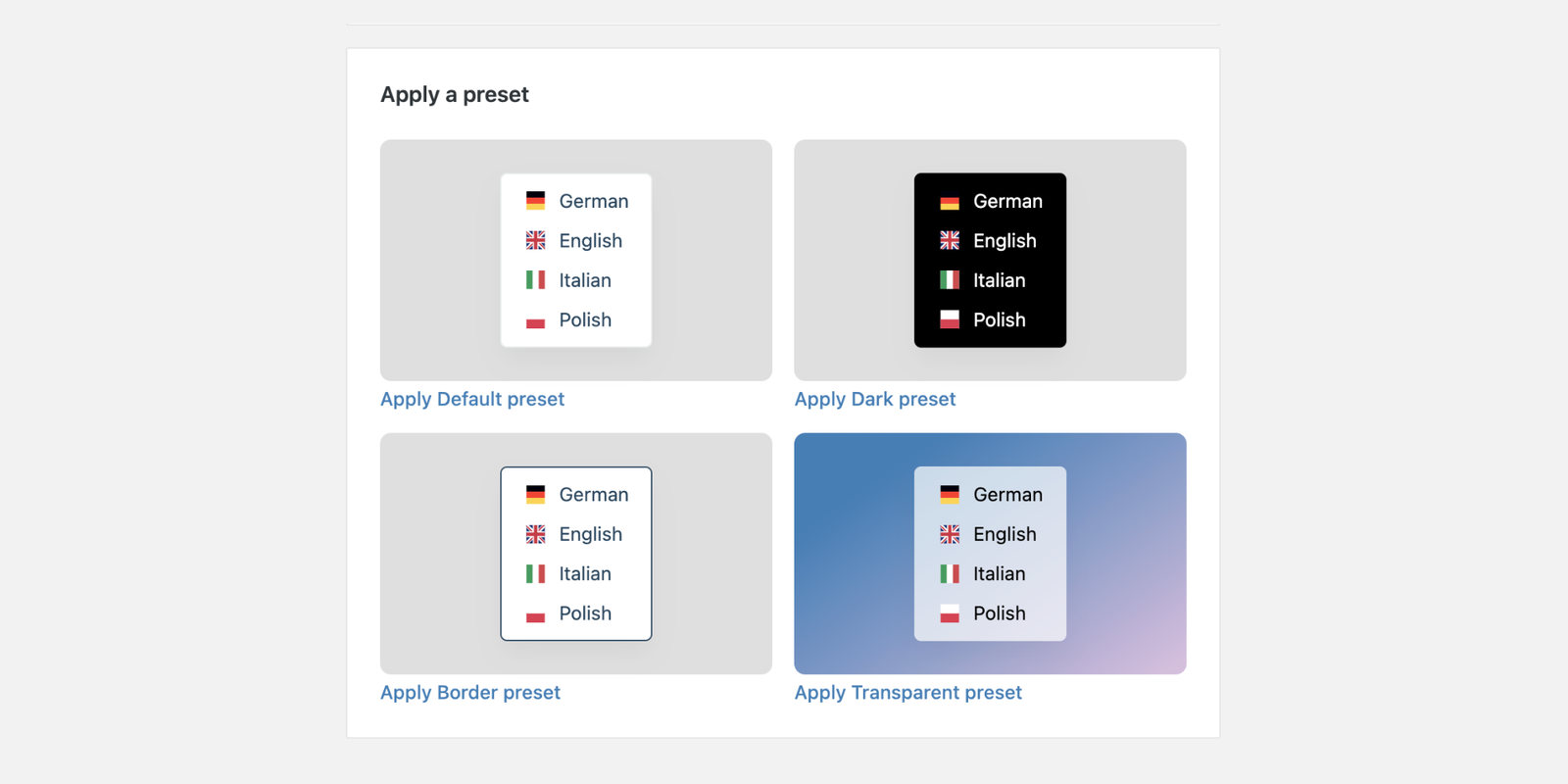Click the German flag in the Dark preset
1568x784 pixels.
949,201
